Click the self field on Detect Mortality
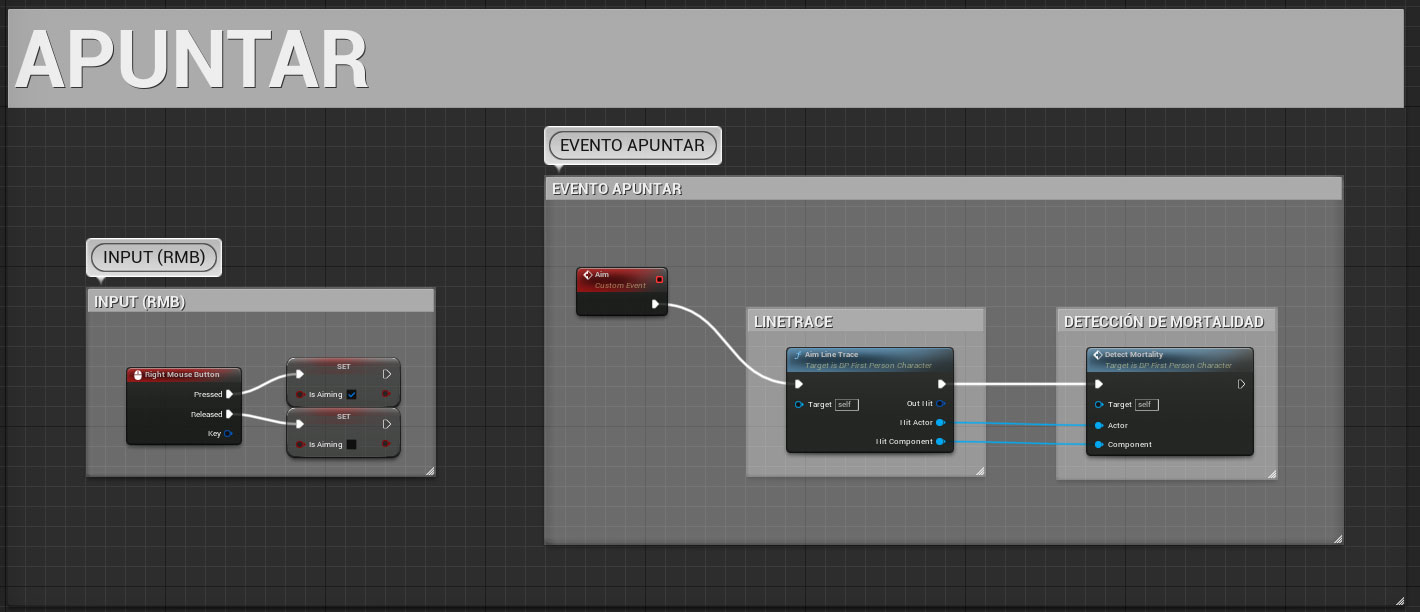Viewport: 1420px width, 612px height. click(x=1146, y=404)
